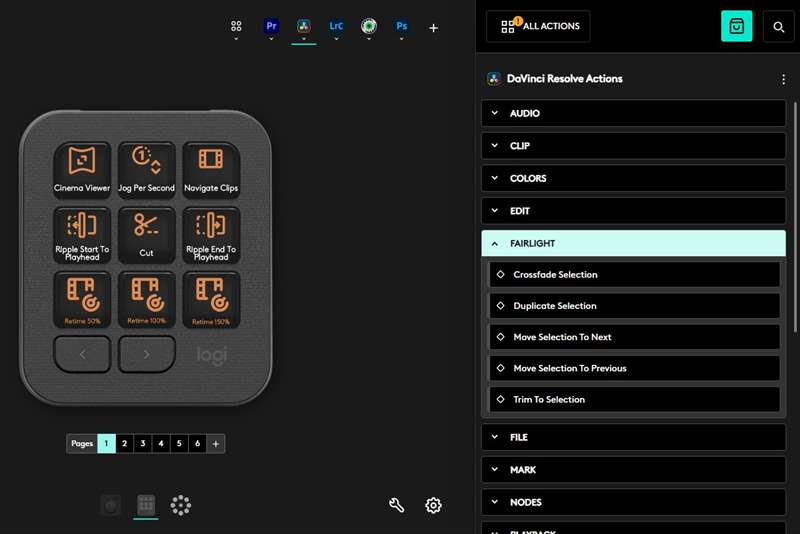Switch to the dial device view icon
Screen dimensions: 800x534
click(x=181, y=505)
